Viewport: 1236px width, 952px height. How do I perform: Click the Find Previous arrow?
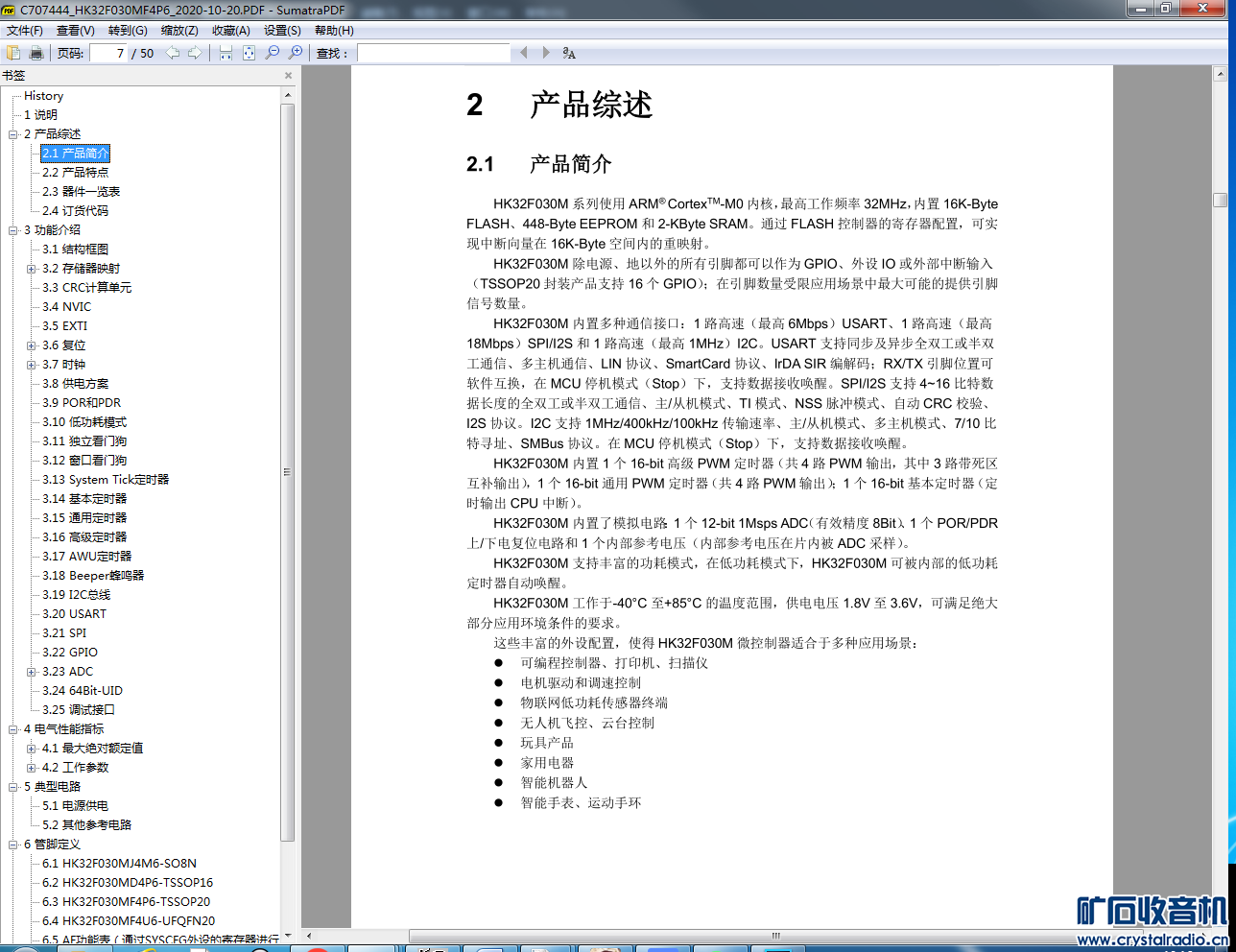point(524,53)
